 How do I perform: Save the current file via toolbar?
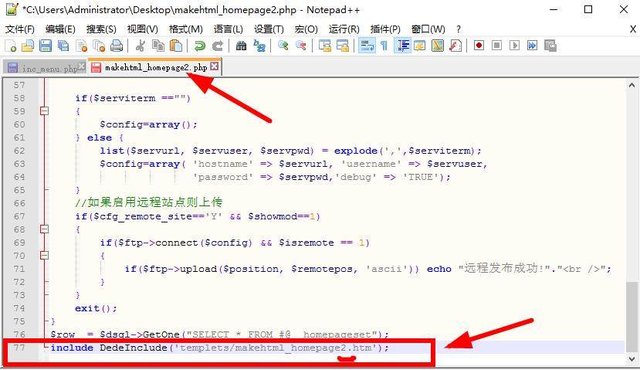coord(45,46)
